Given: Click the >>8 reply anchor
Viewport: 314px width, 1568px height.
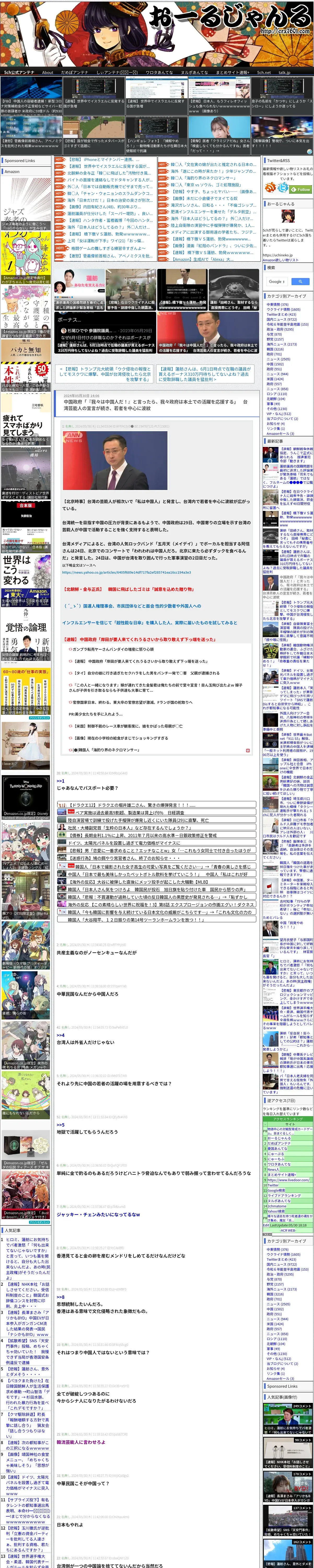Looking at the screenshot, I should tap(60, 1297).
